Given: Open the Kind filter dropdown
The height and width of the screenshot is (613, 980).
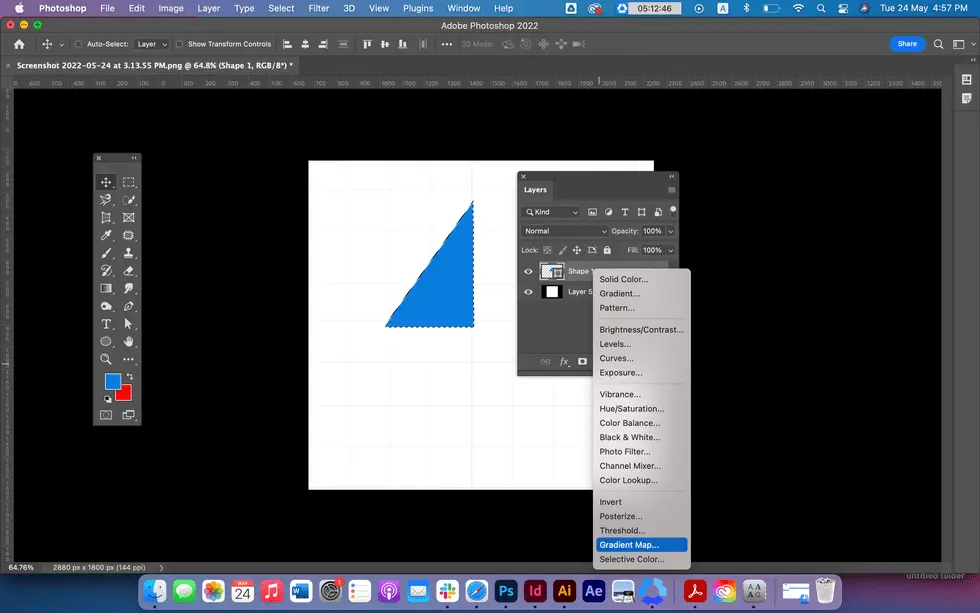Looking at the screenshot, I should pyautogui.click(x=551, y=212).
